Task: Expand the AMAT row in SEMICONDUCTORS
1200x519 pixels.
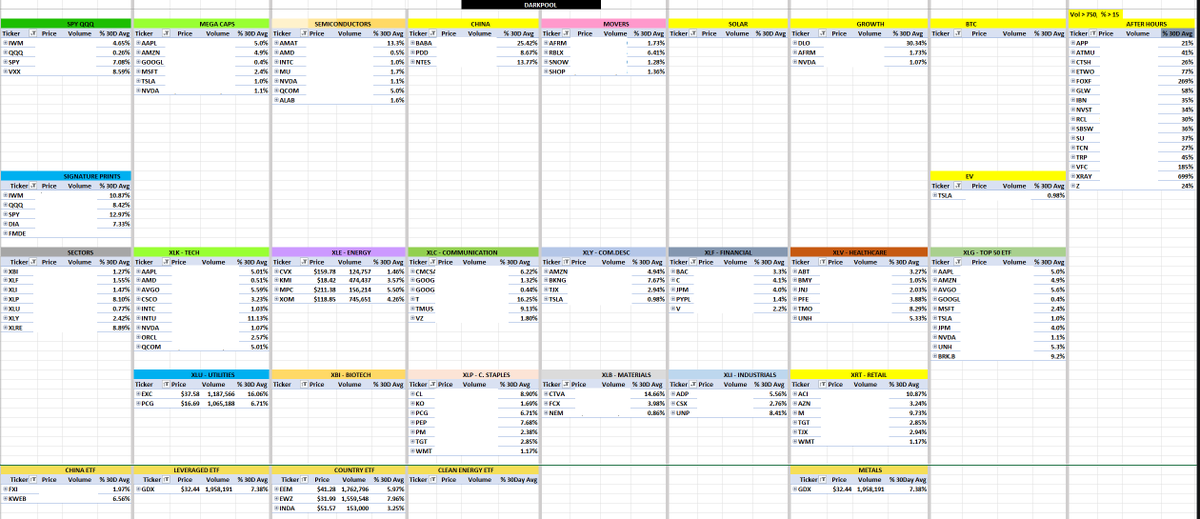Action: (x=275, y=43)
